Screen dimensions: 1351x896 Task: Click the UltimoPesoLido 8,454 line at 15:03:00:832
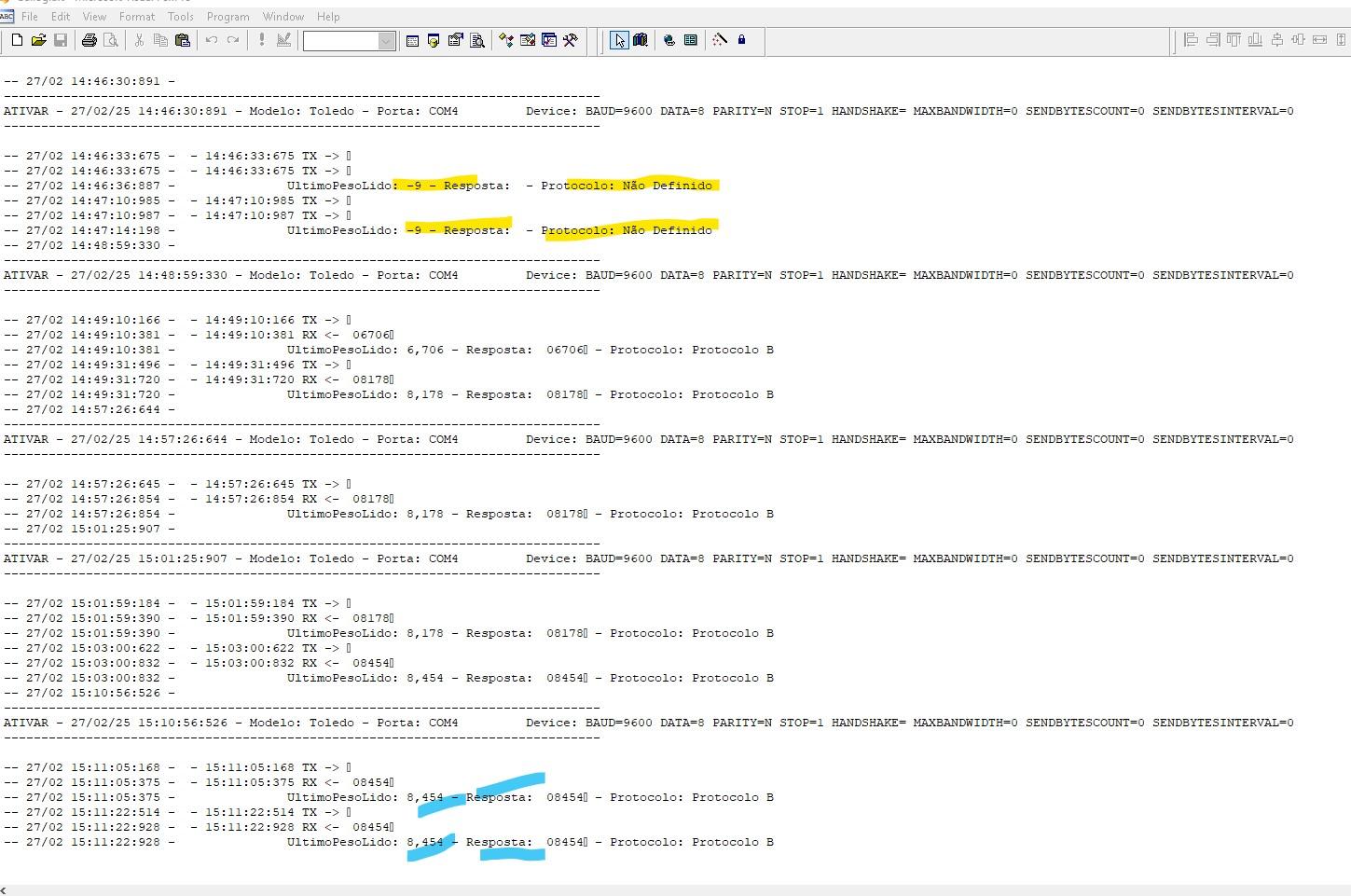point(389,678)
